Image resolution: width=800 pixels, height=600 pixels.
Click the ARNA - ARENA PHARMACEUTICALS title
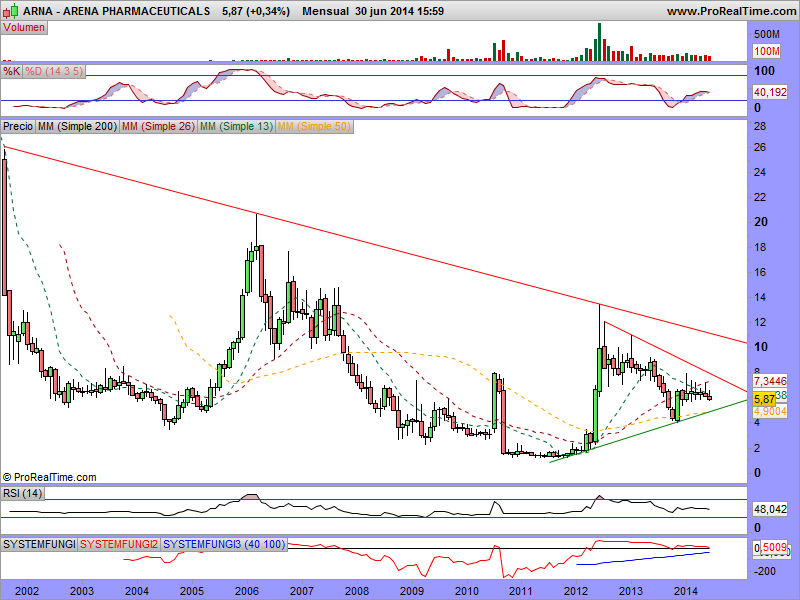pyautogui.click(x=117, y=11)
